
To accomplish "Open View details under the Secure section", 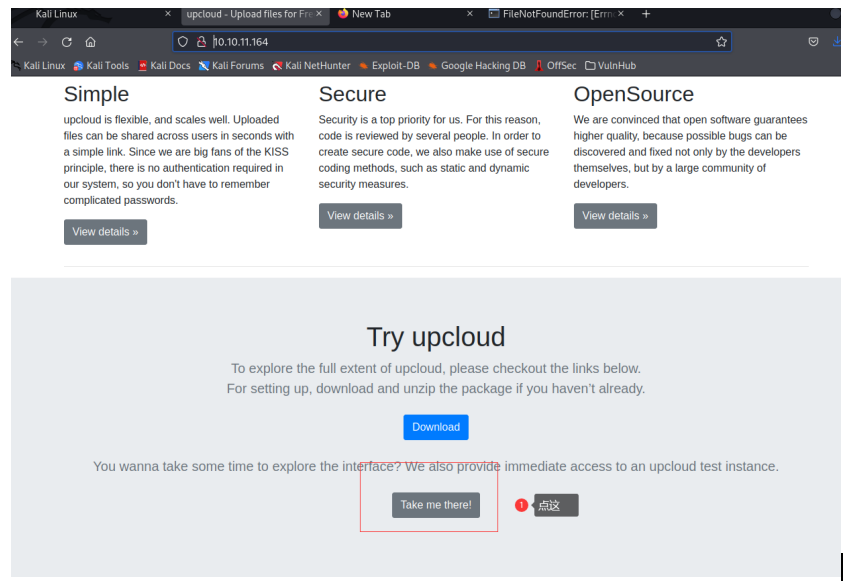I will tap(360, 215).
